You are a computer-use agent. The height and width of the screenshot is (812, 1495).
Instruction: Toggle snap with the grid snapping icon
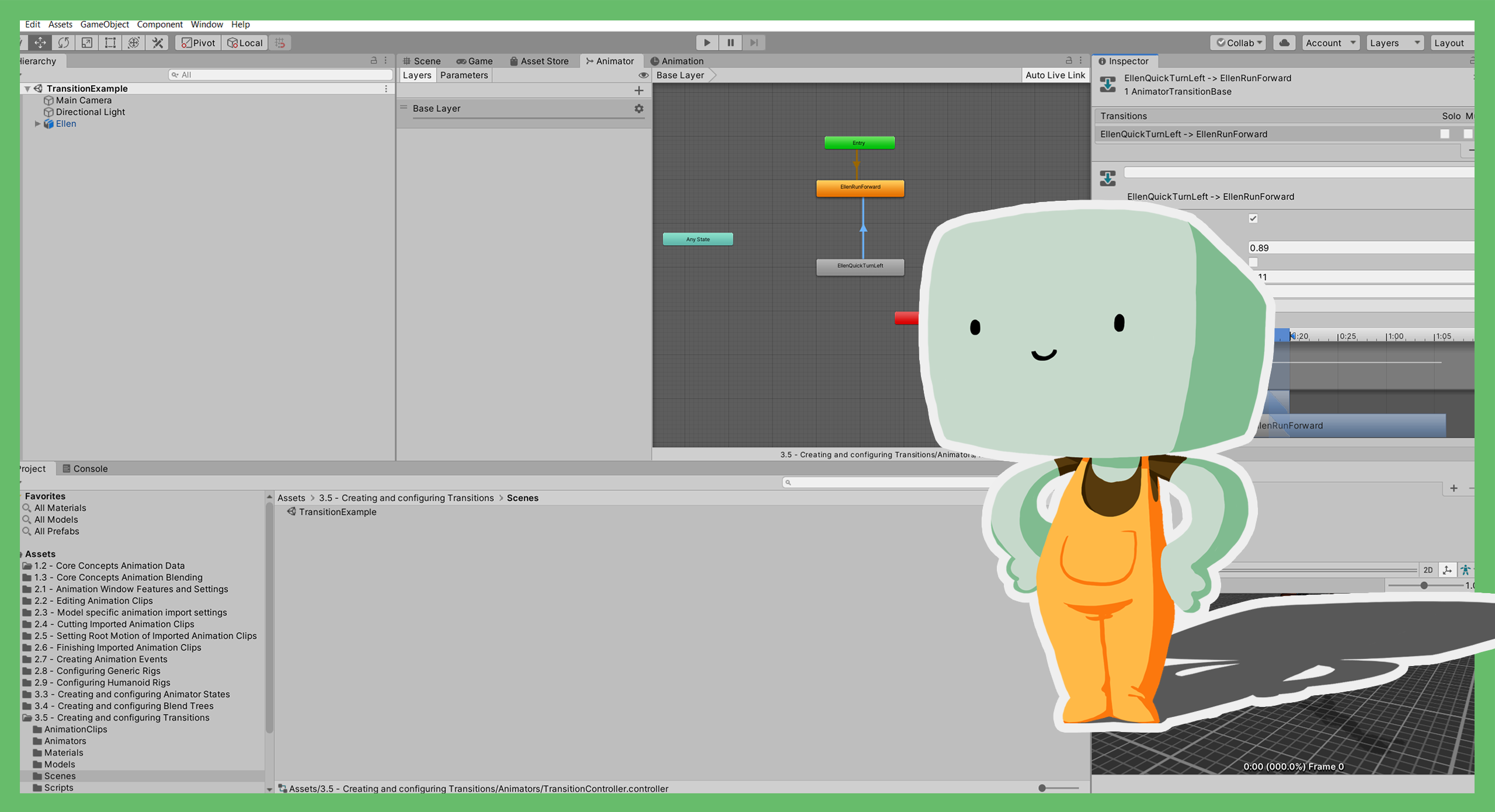[280, 42]
